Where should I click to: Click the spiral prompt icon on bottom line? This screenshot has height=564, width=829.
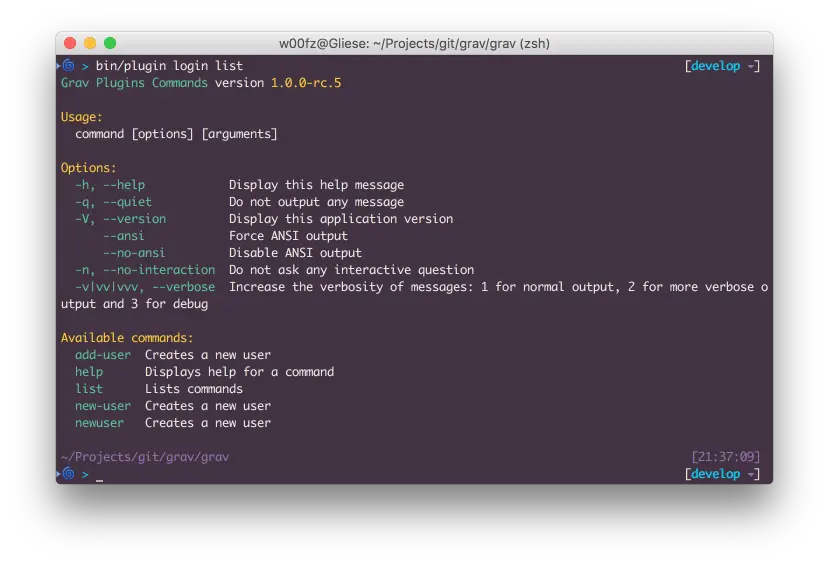coord(68,474)
